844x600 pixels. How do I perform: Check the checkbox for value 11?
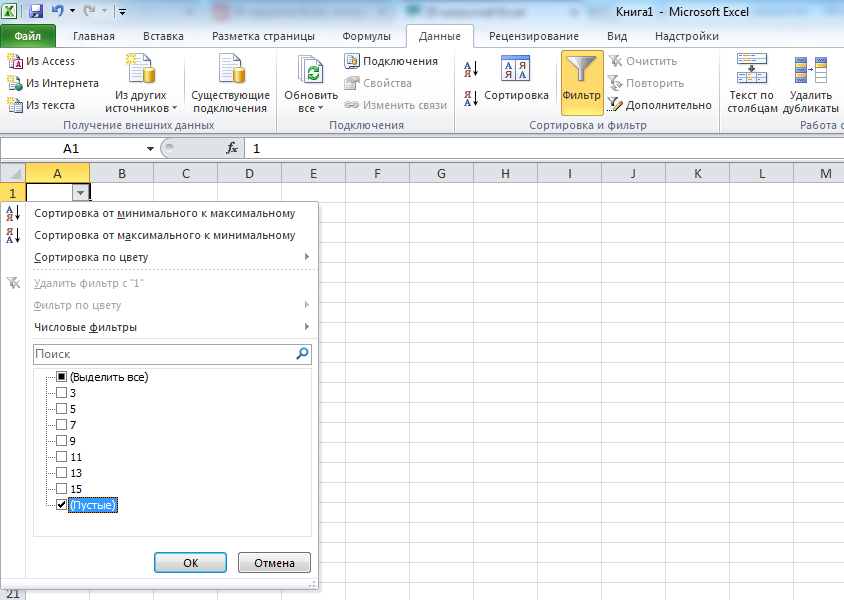tap(61, 457)
